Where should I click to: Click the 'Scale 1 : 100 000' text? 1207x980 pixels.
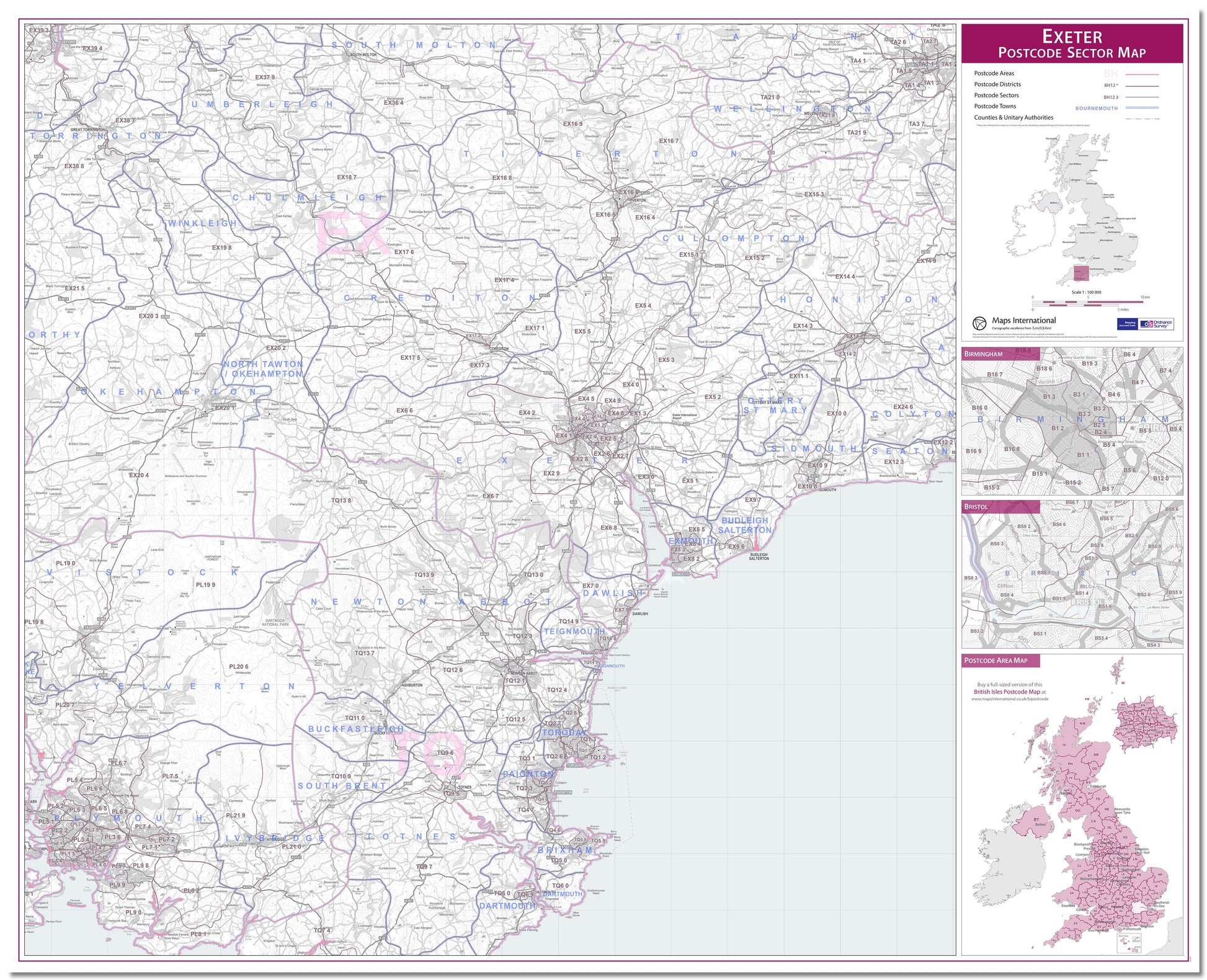tap(1087, 292)
